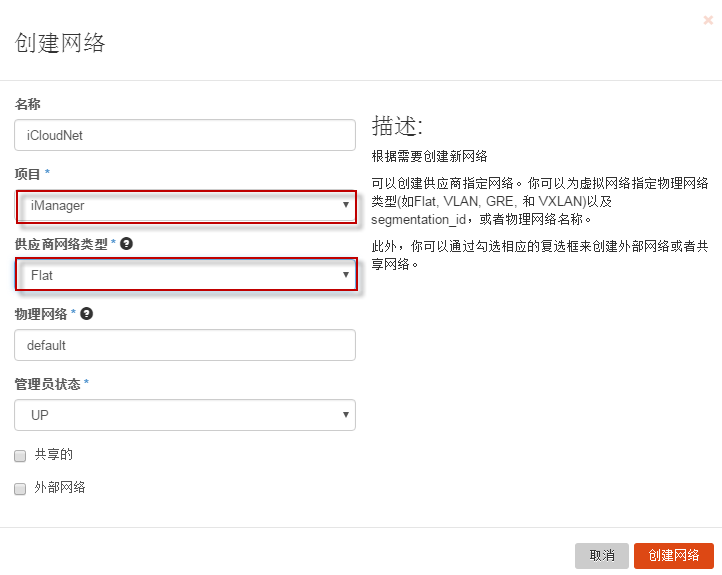The width and height of the screenshot is (722, 575).
Task: Focus the 名称 field containing iCloudNet
Action: point(186,135)
